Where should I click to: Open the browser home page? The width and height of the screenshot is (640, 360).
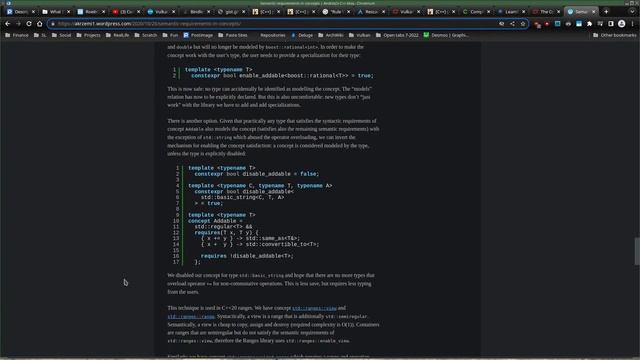40,24
